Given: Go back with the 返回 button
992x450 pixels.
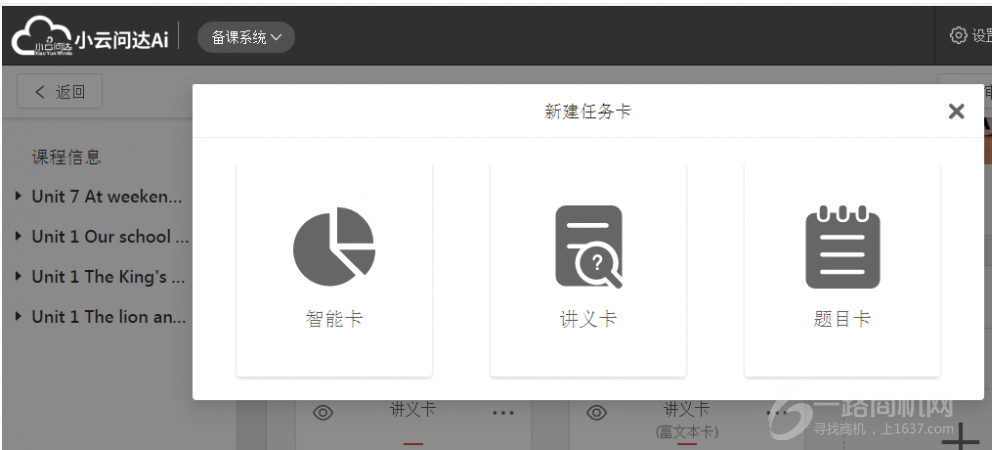Looking at the screenshot, I should (x=60, y=92).
